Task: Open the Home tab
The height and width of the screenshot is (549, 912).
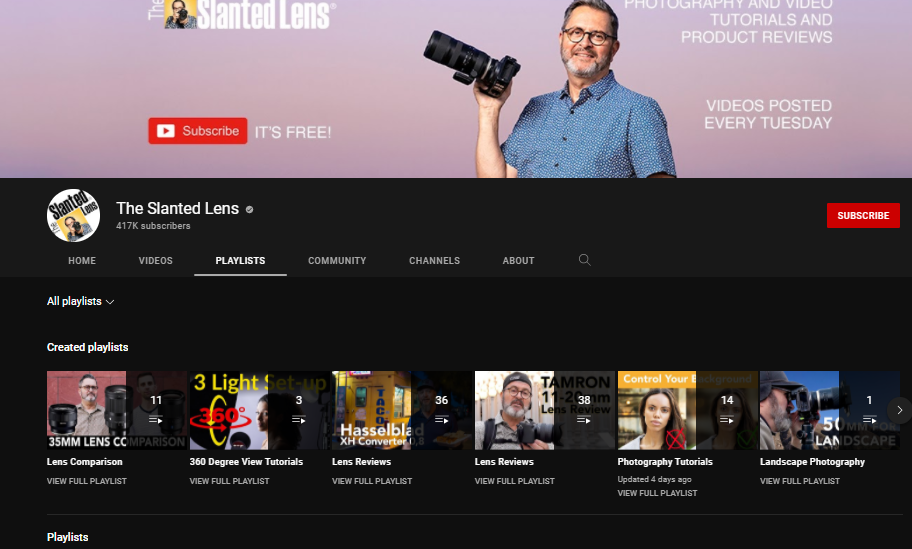Action: pyautogui.click(x=82, y=261)
